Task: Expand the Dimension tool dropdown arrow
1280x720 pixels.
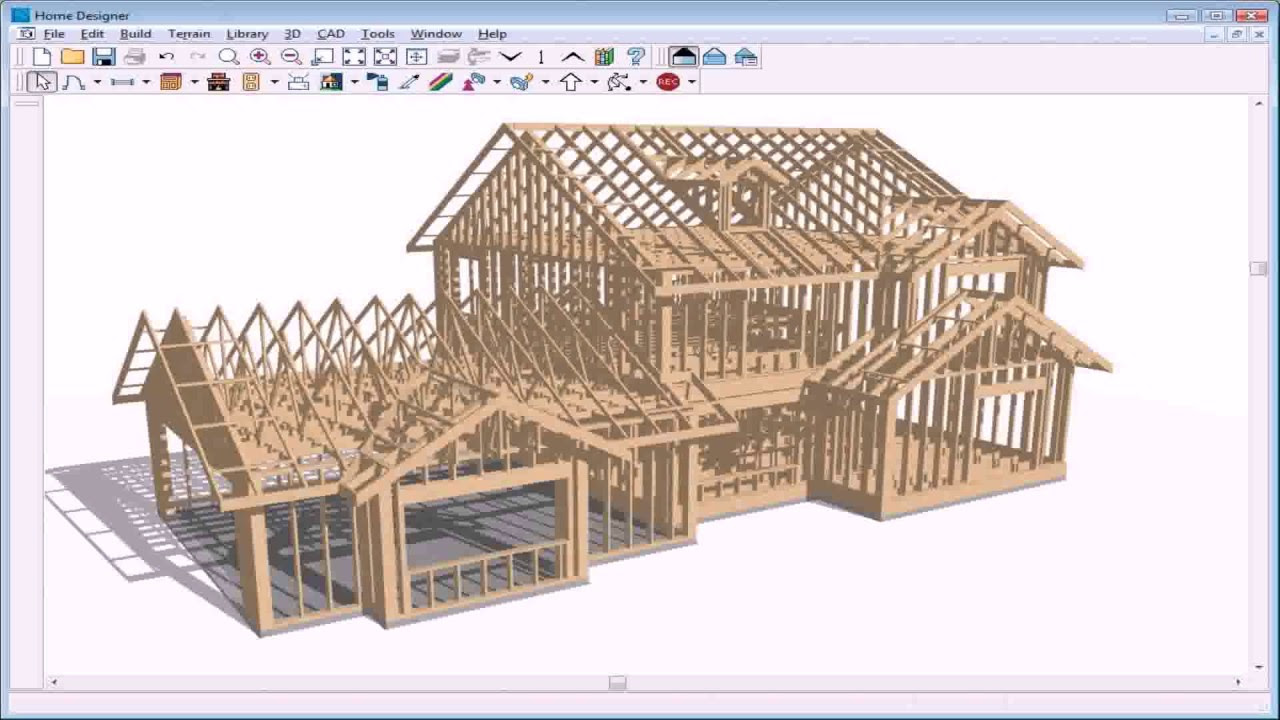Action: [146, 82]
